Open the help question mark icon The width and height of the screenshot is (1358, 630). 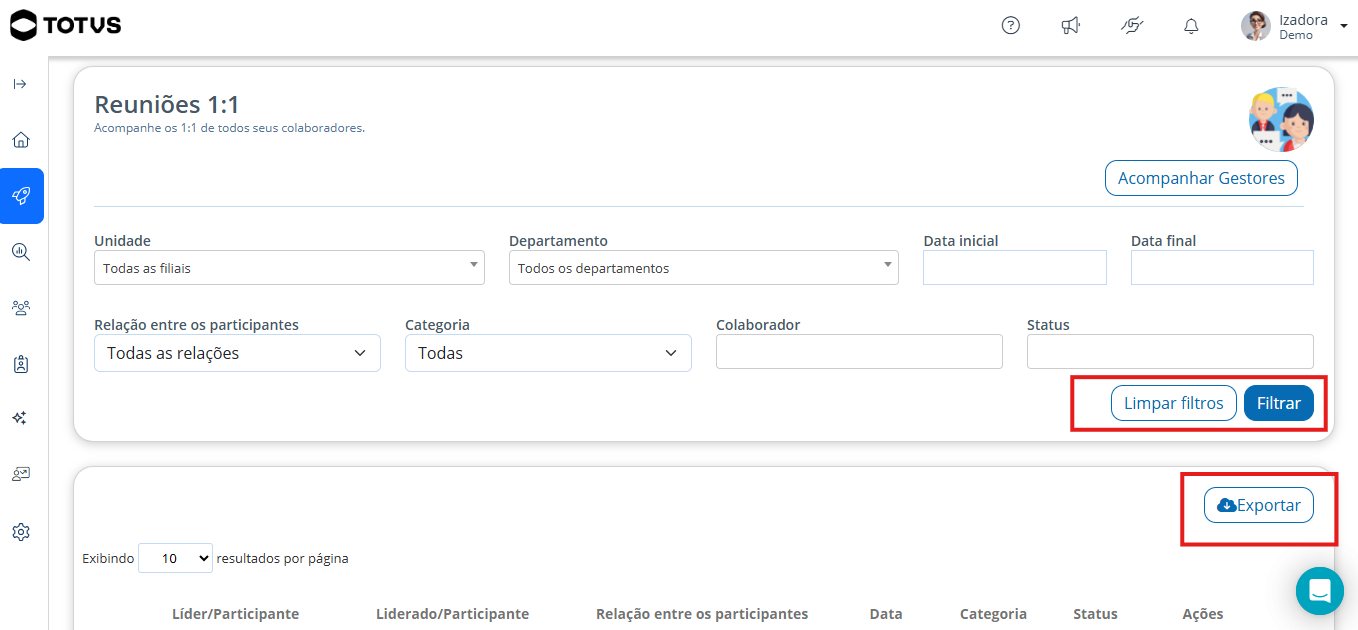[x=1011, y=26]
